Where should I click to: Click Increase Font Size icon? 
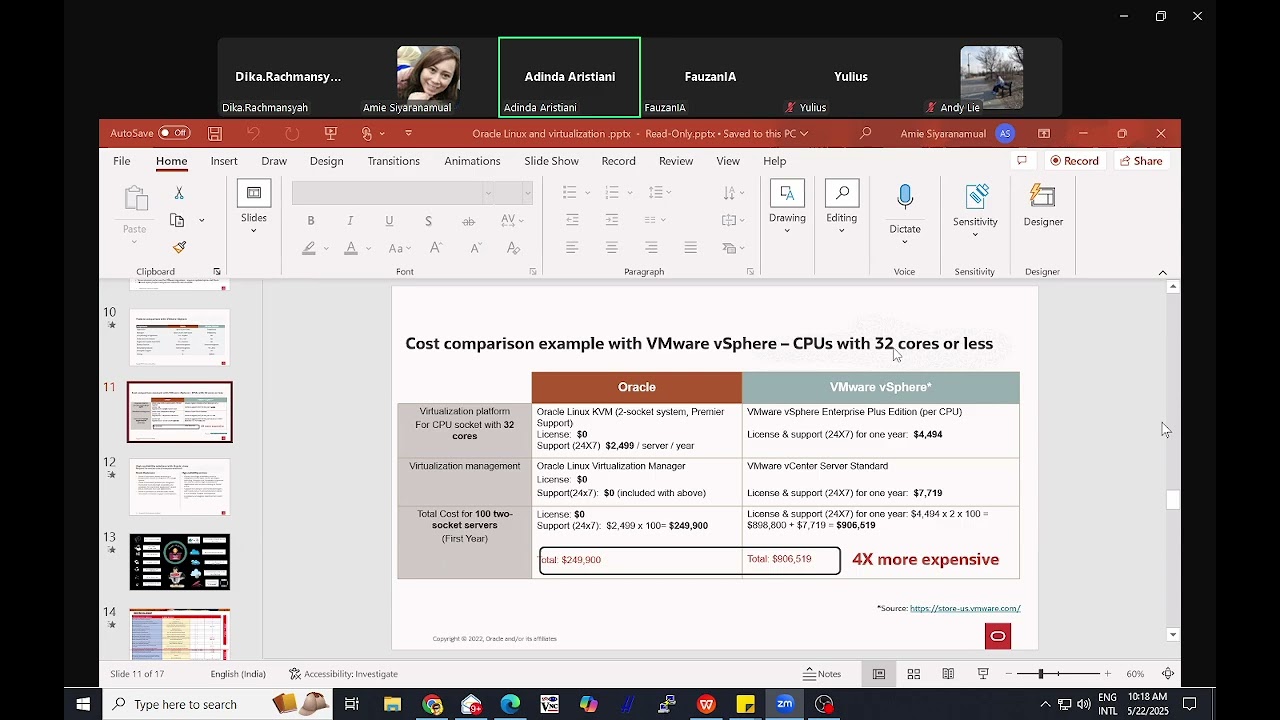coord(436,248)
